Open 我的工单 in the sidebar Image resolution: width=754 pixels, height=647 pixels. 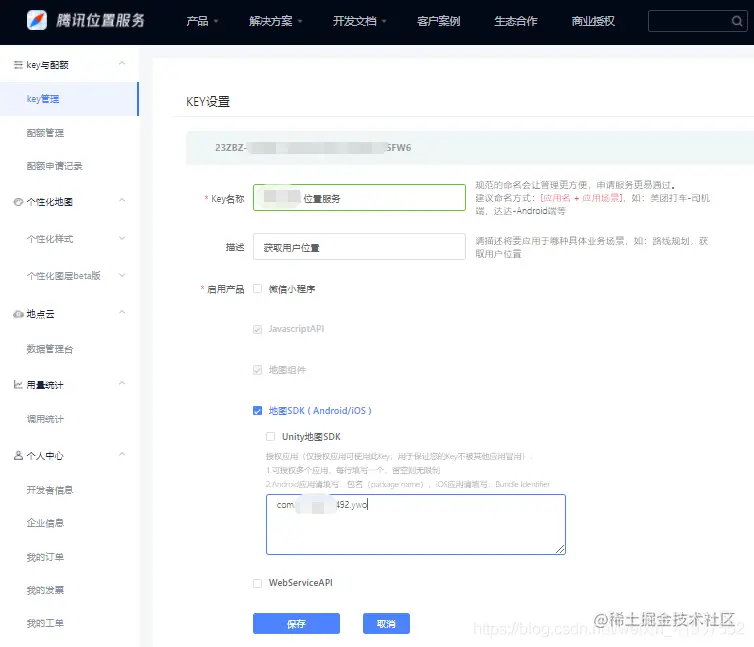point(45,623)
